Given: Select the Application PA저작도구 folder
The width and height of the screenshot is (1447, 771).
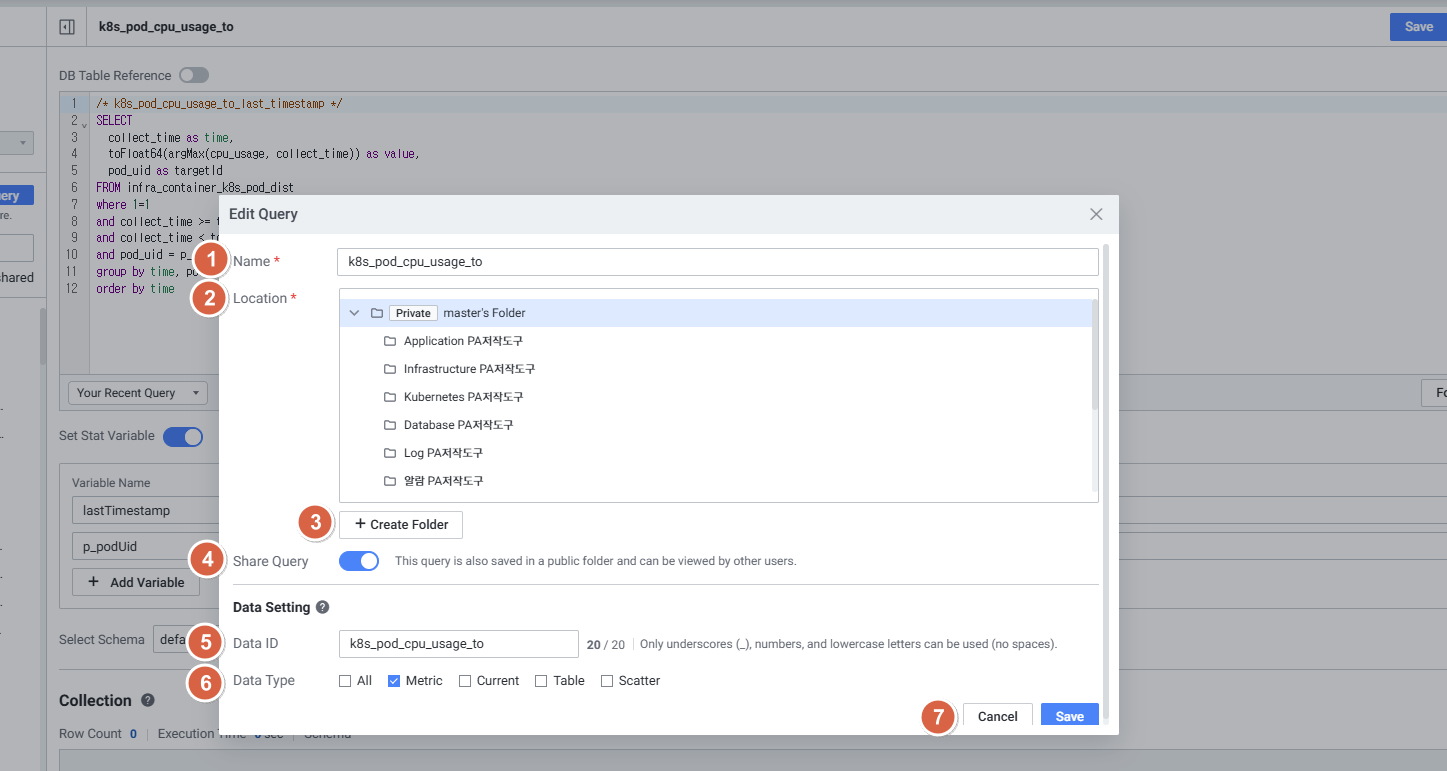Looking at the screenshot, I should [x=462, y=341].
